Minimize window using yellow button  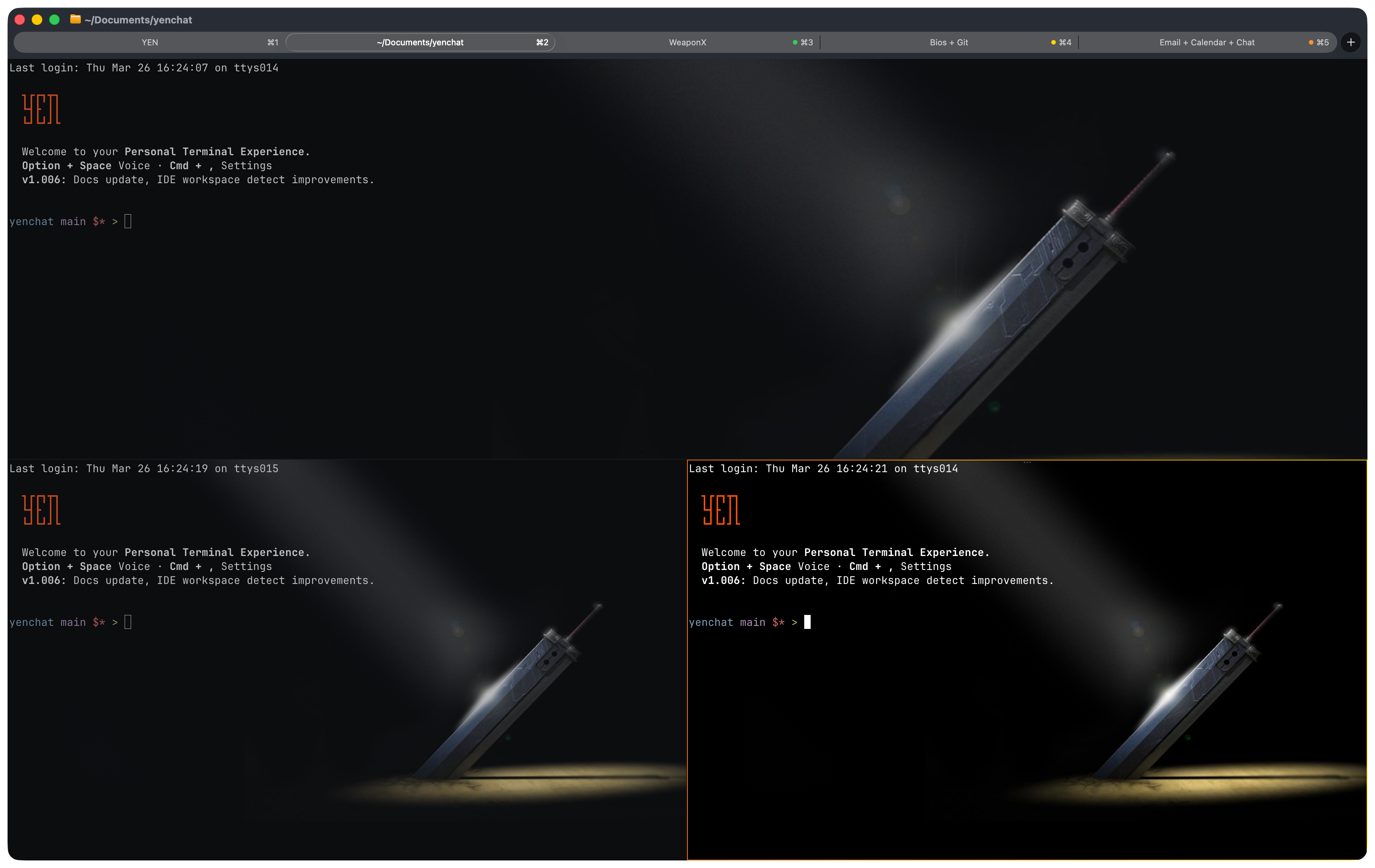(37, 19)
